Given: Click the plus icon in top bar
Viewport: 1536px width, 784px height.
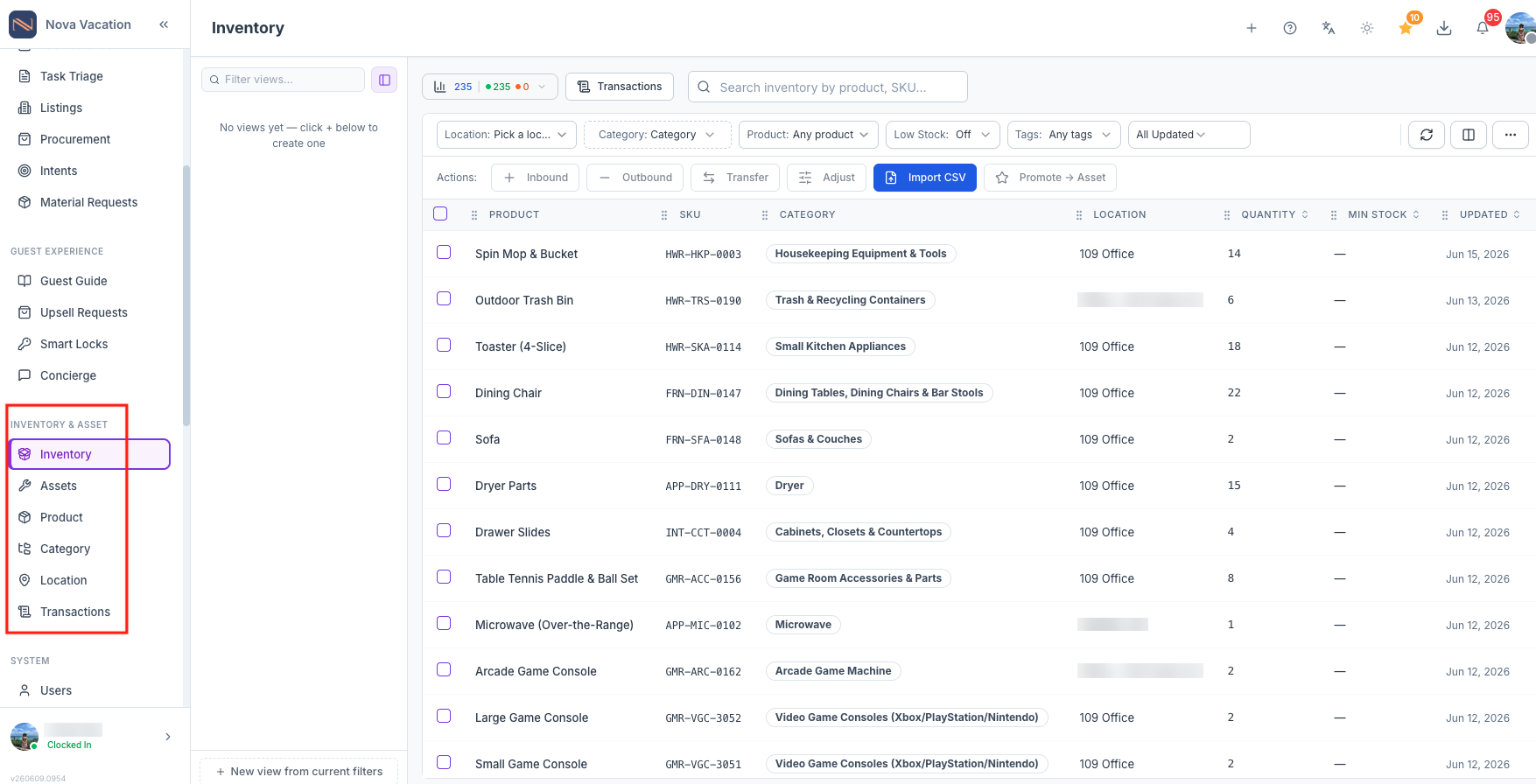Looking at the screenshot, I should [x=1252, y=28].
